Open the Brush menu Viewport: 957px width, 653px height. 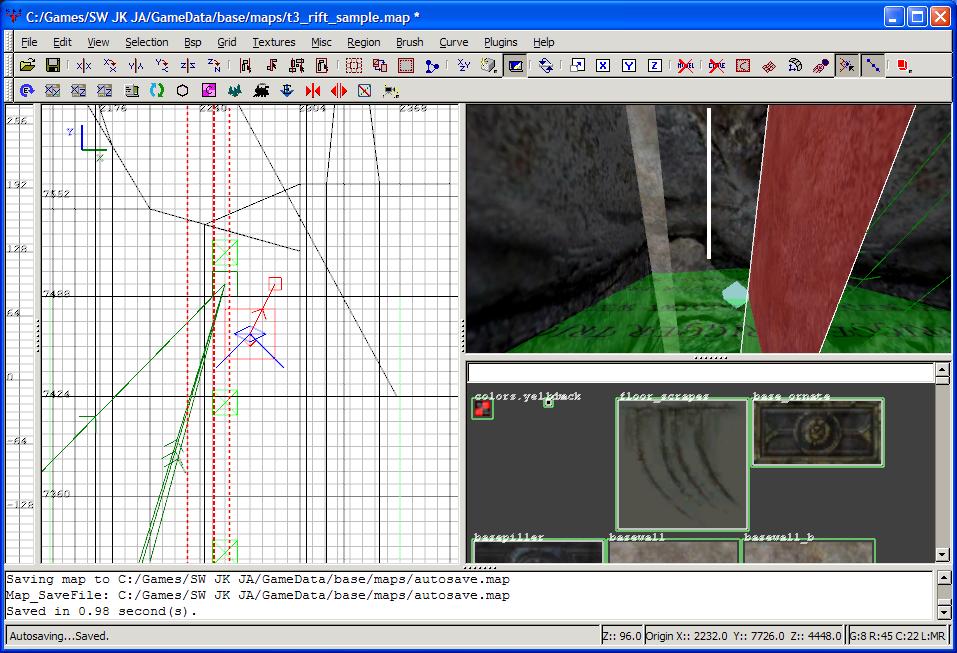pyautogui.click(x=410, y=42)
